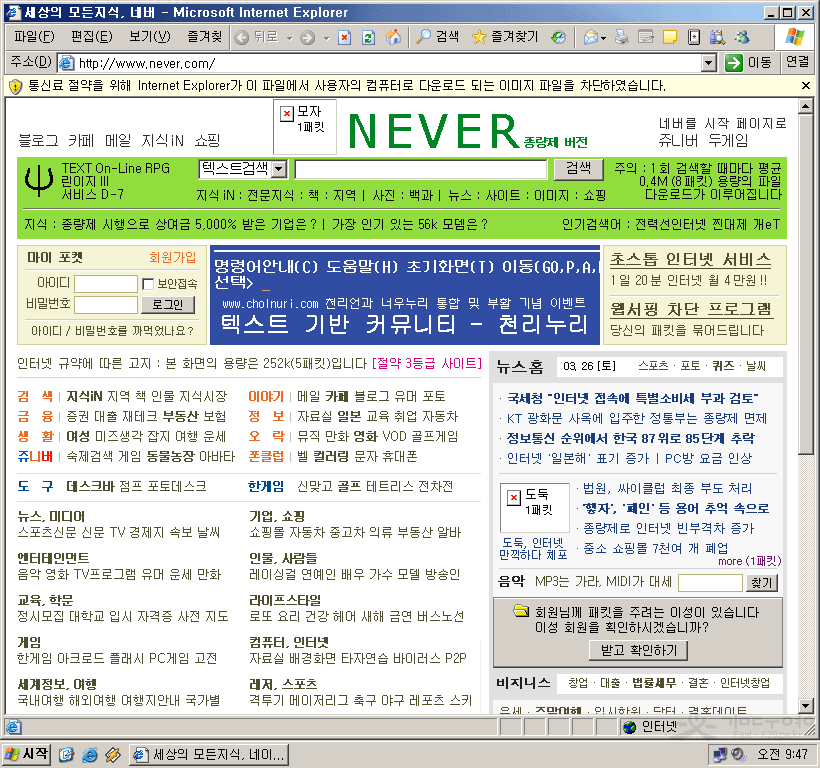Click the page icon in the address bar

click(66, 63)
